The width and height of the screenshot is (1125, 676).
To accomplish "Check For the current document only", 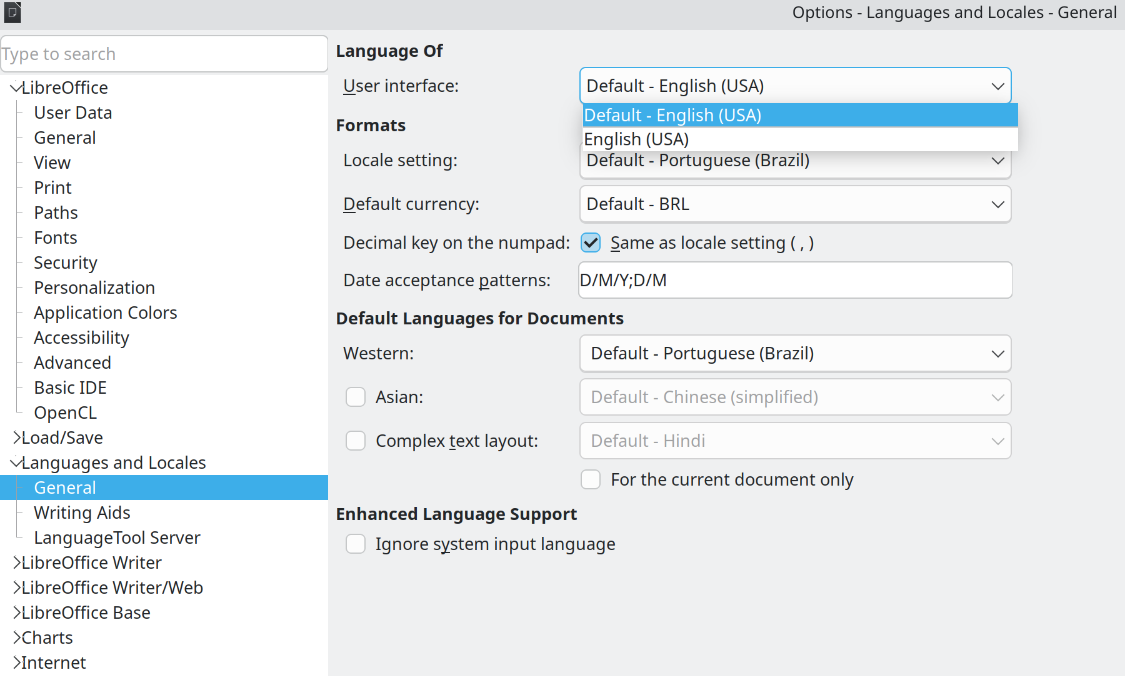I will click(x=590, y=479).
